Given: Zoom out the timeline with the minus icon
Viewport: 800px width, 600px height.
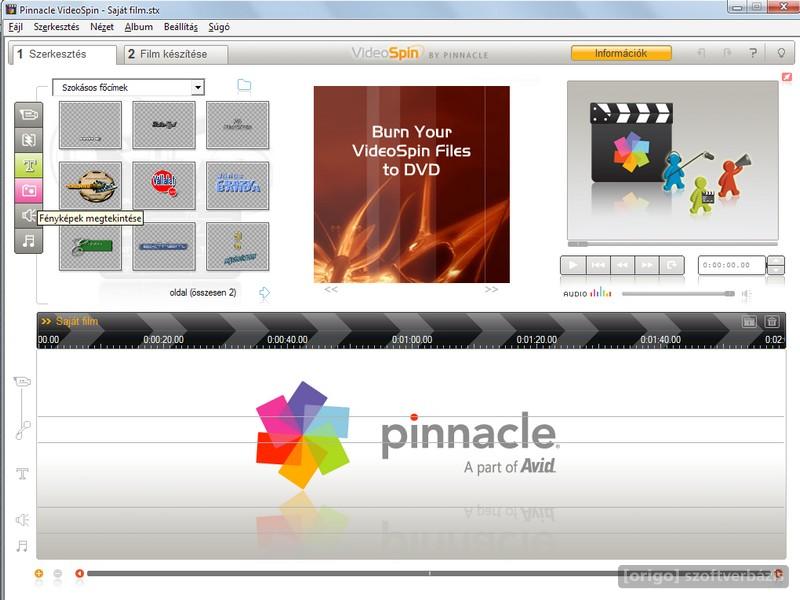Looking at the screenshot, I should [x=58, y=573].
